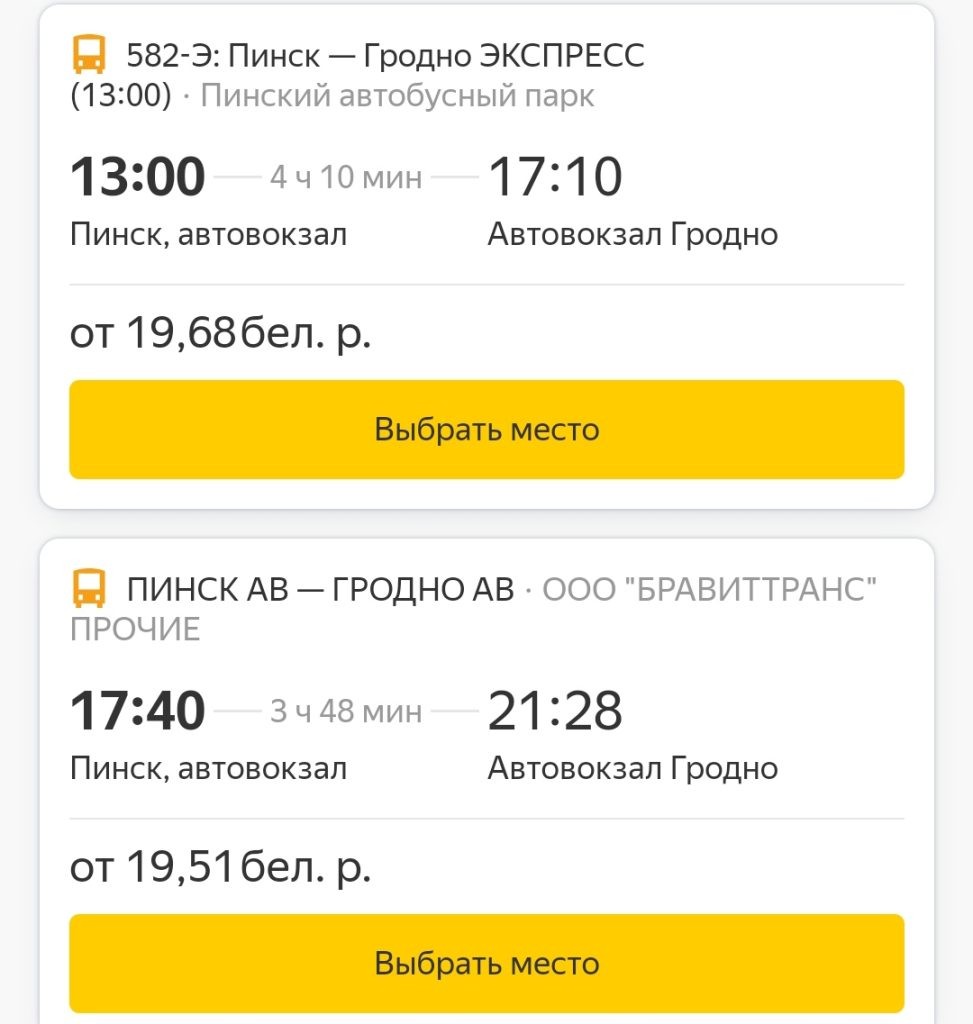
Task: Click the bus icon for route 582-Э
Action: pyautogui.click(x=89, y=55)
